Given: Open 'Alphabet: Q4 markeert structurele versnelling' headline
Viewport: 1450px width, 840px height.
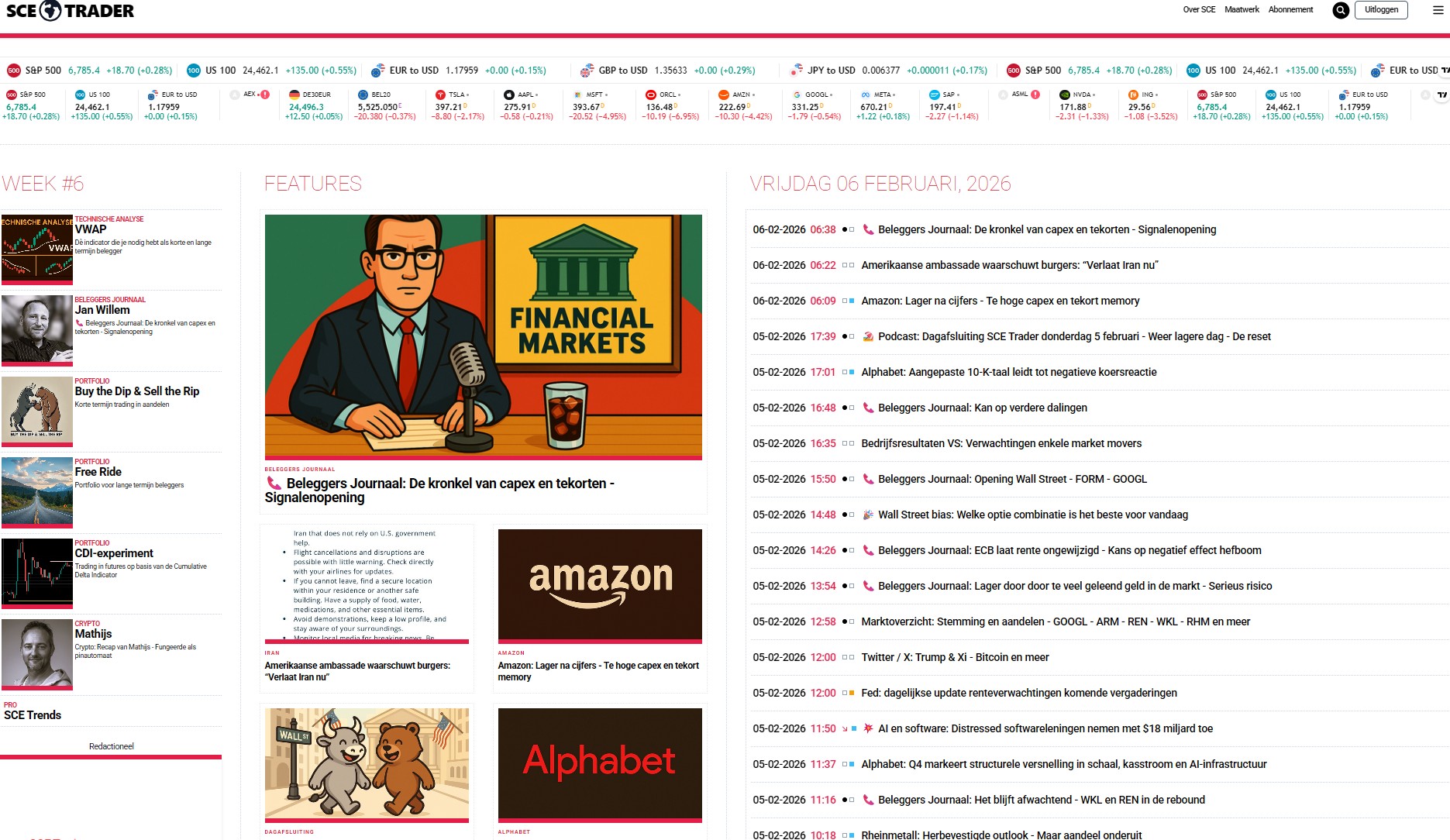Looking at the screenshot, I should (1064, 764).
